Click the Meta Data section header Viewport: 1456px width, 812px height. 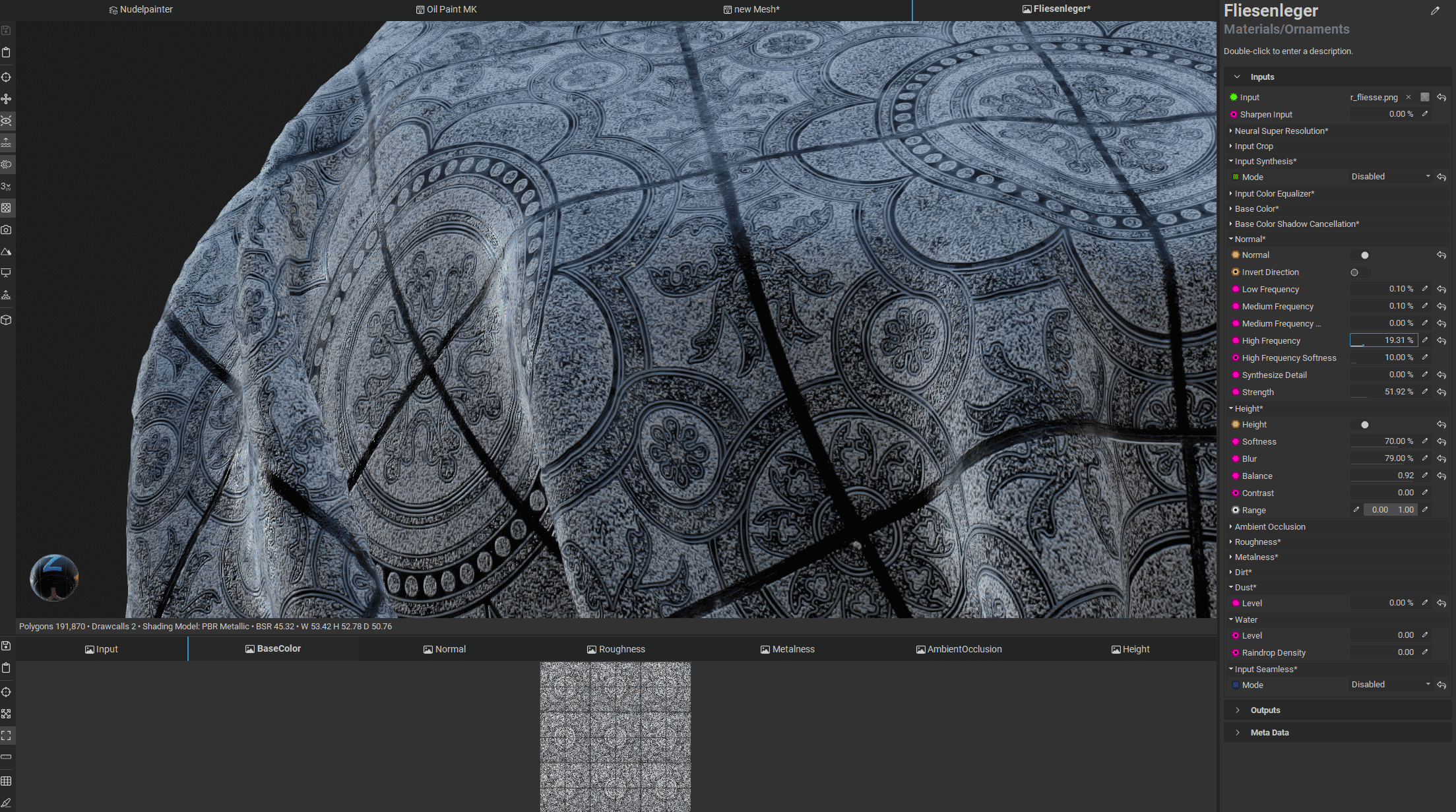(x=1269, y=733)
